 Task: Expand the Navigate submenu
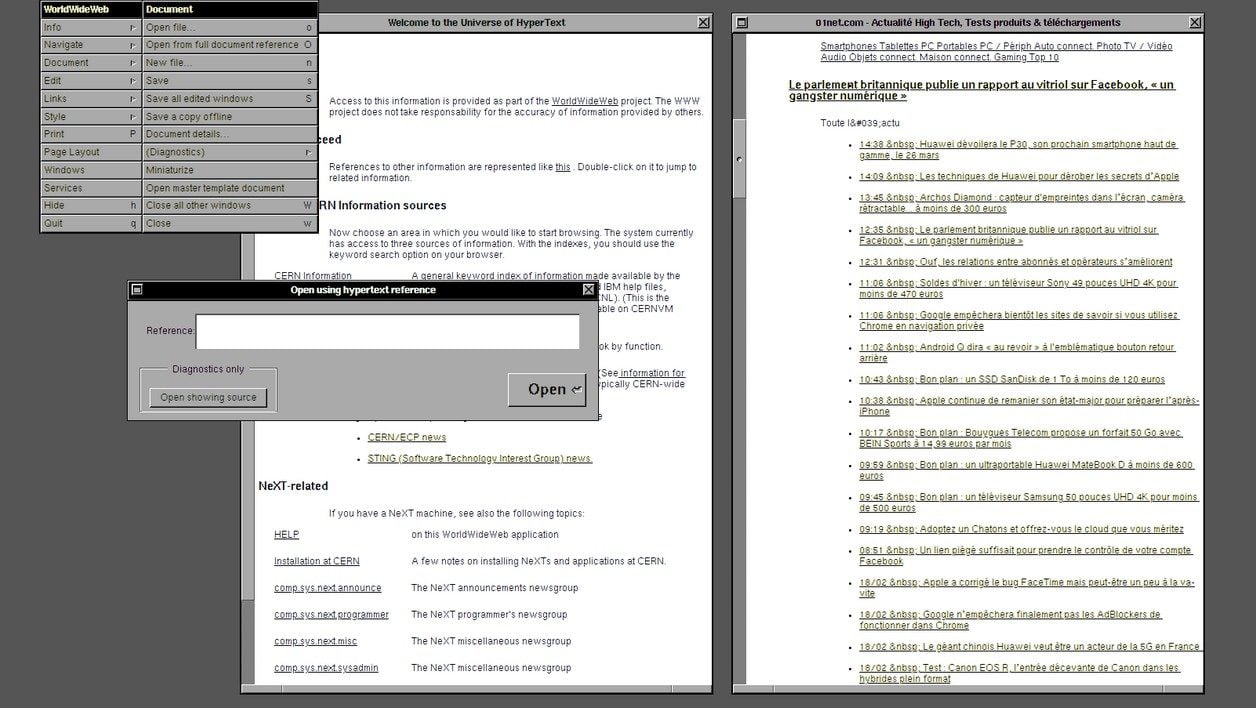coord(90,45)
